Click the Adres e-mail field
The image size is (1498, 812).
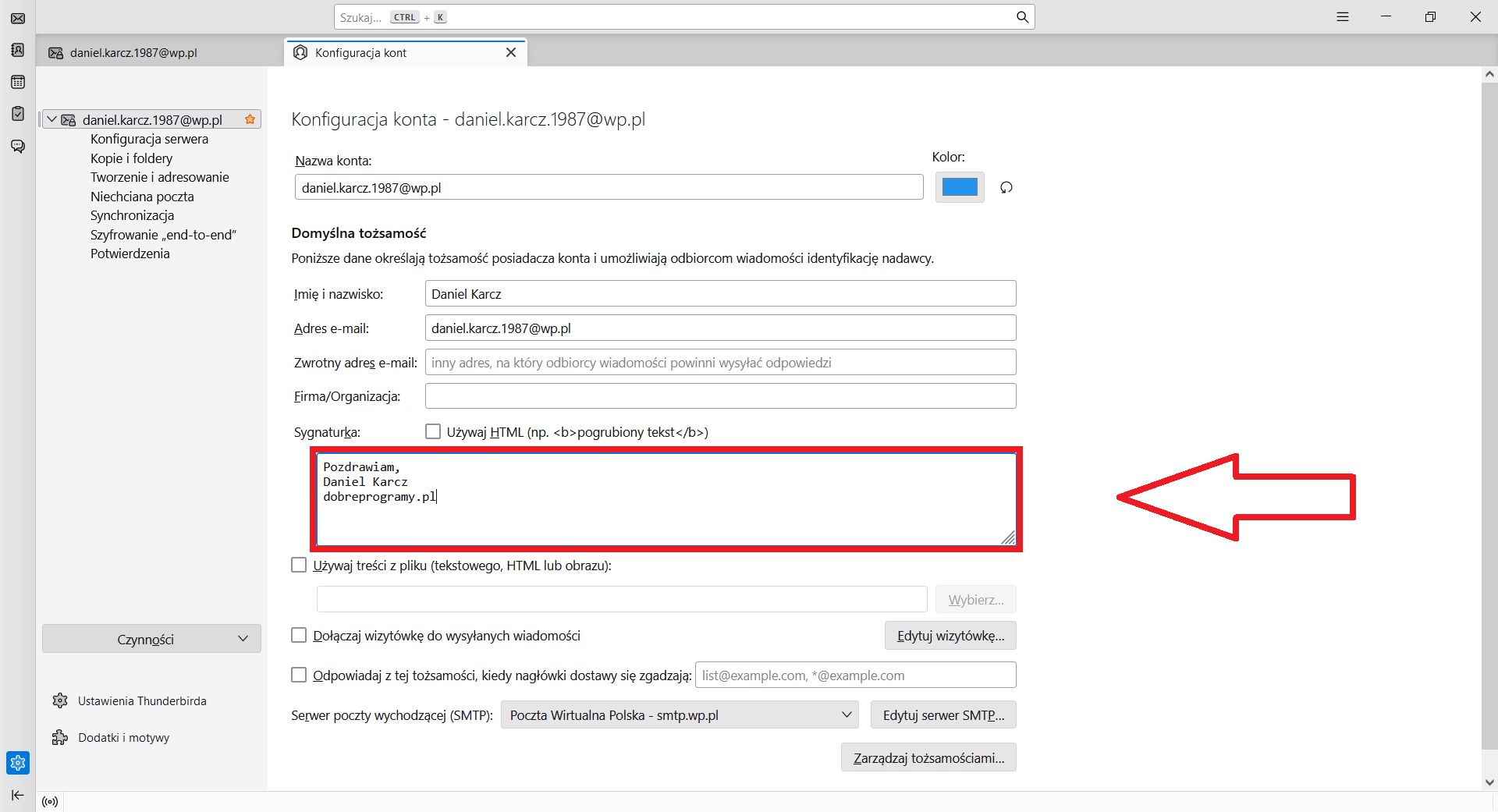[x=720, y=328]
